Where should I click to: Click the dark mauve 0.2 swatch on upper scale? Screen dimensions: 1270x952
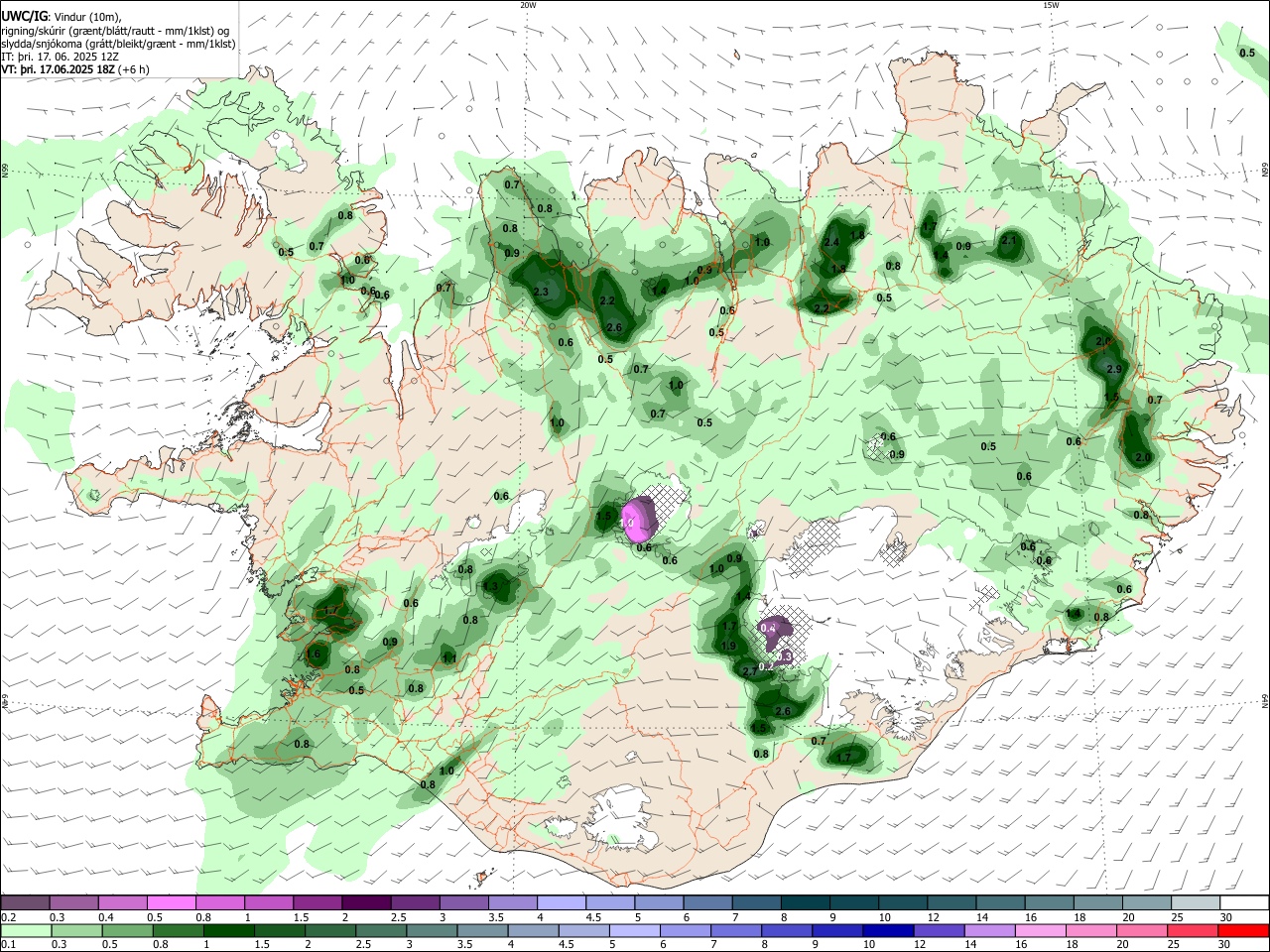[x=26, y=903]
